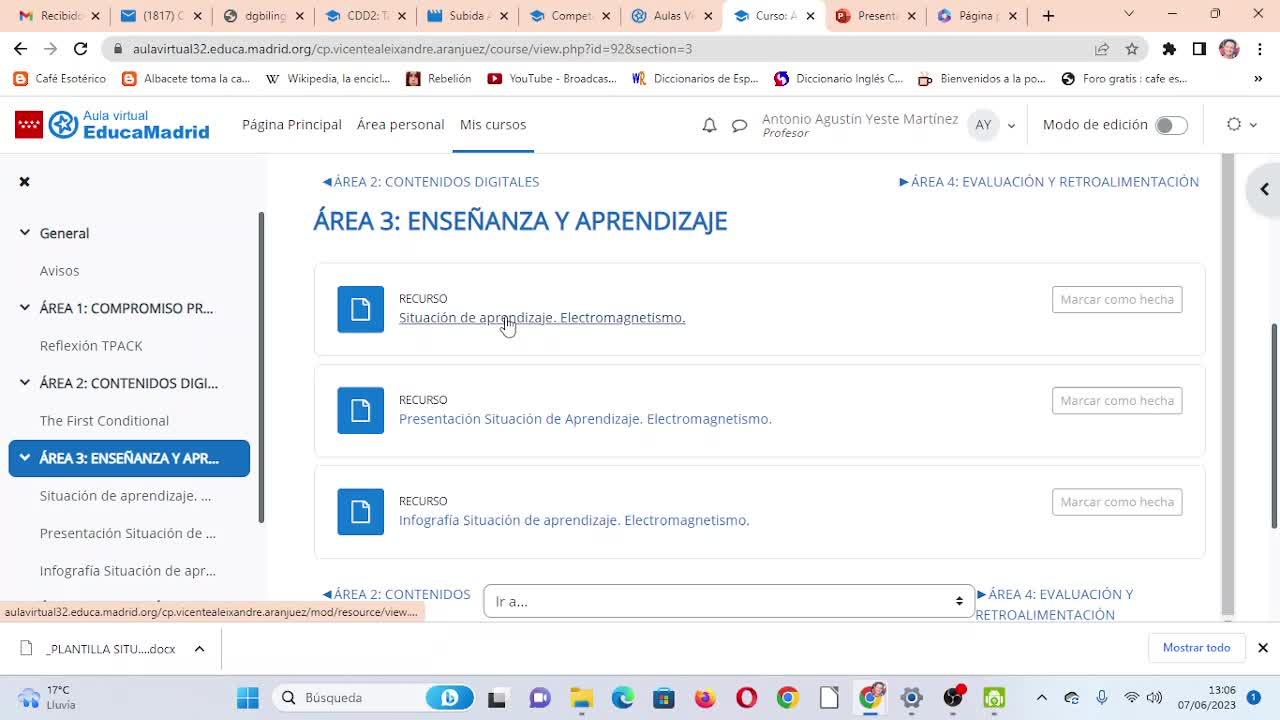The height and width of the screenshot is (720, 1280).
Task: Select The First Conditional in course index
Action: coord(104,421)
